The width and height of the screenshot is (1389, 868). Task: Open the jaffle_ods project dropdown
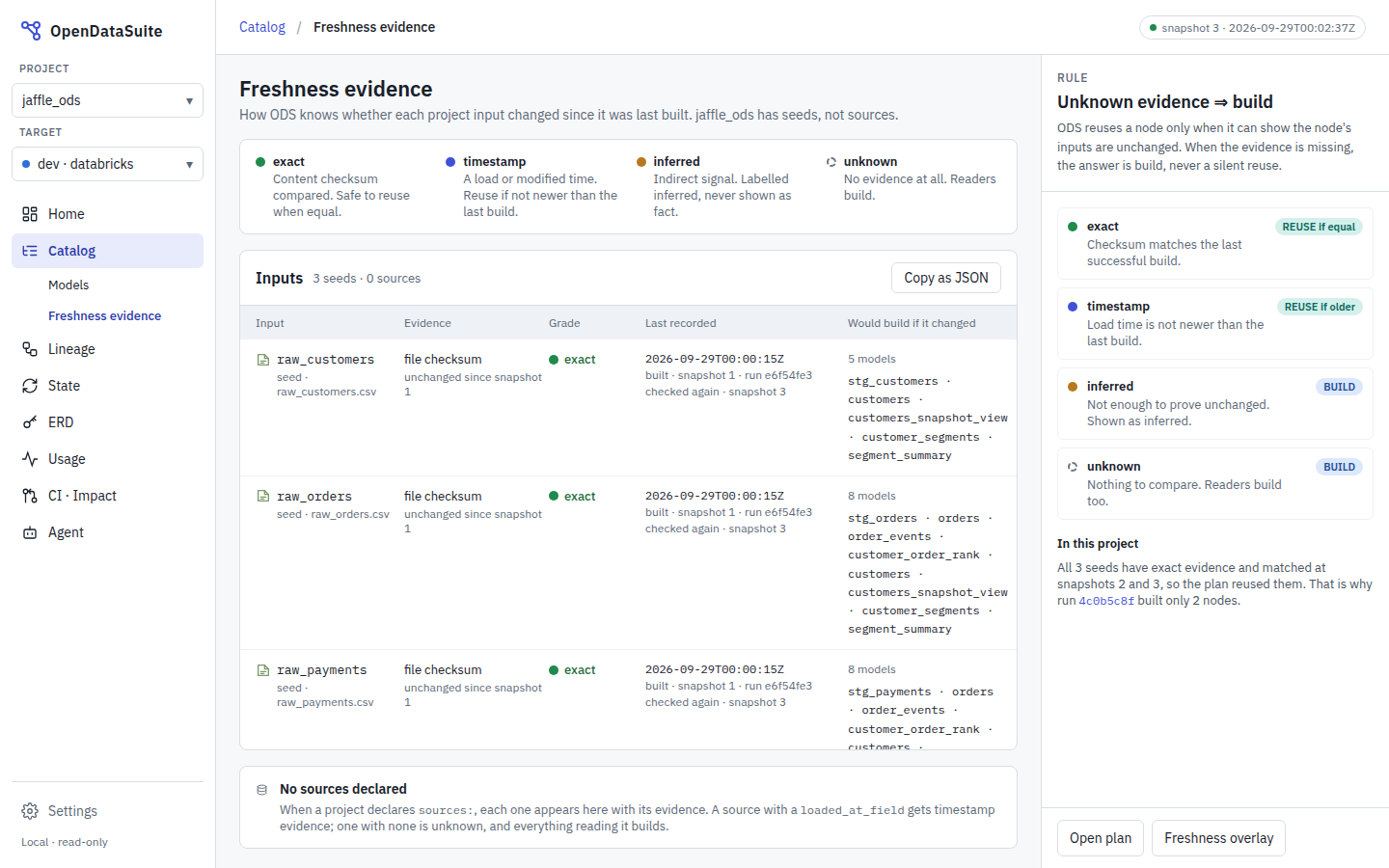(x=107, y=100)
